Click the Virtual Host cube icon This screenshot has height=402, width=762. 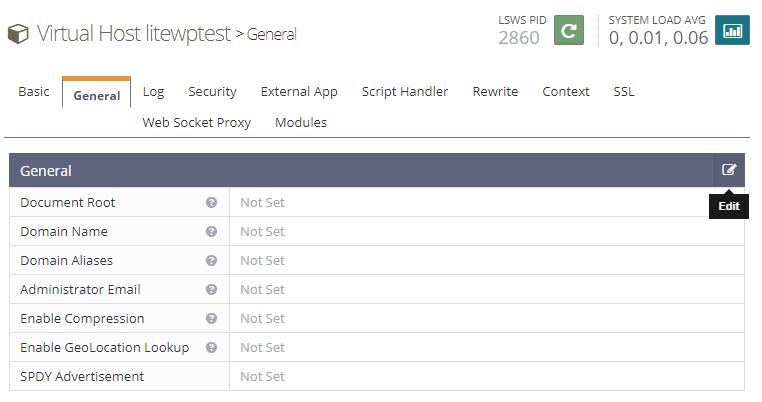[x=18, y=34]
